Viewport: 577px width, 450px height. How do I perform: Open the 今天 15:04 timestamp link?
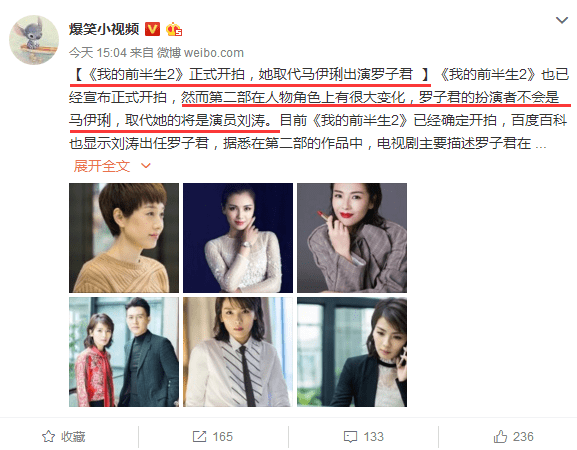point(98,53)
